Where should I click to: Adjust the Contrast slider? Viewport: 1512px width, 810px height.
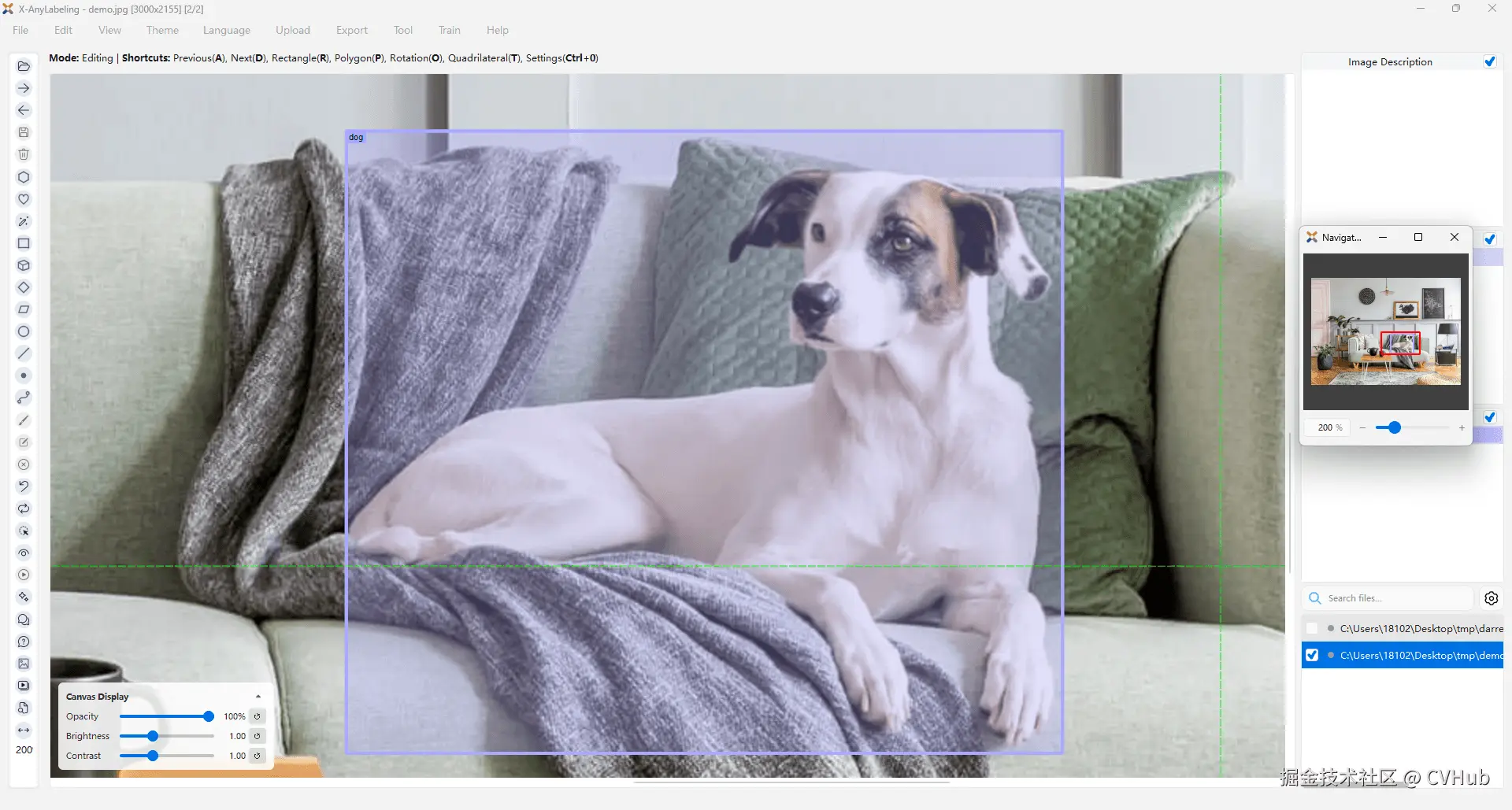(x=166, y=756)
